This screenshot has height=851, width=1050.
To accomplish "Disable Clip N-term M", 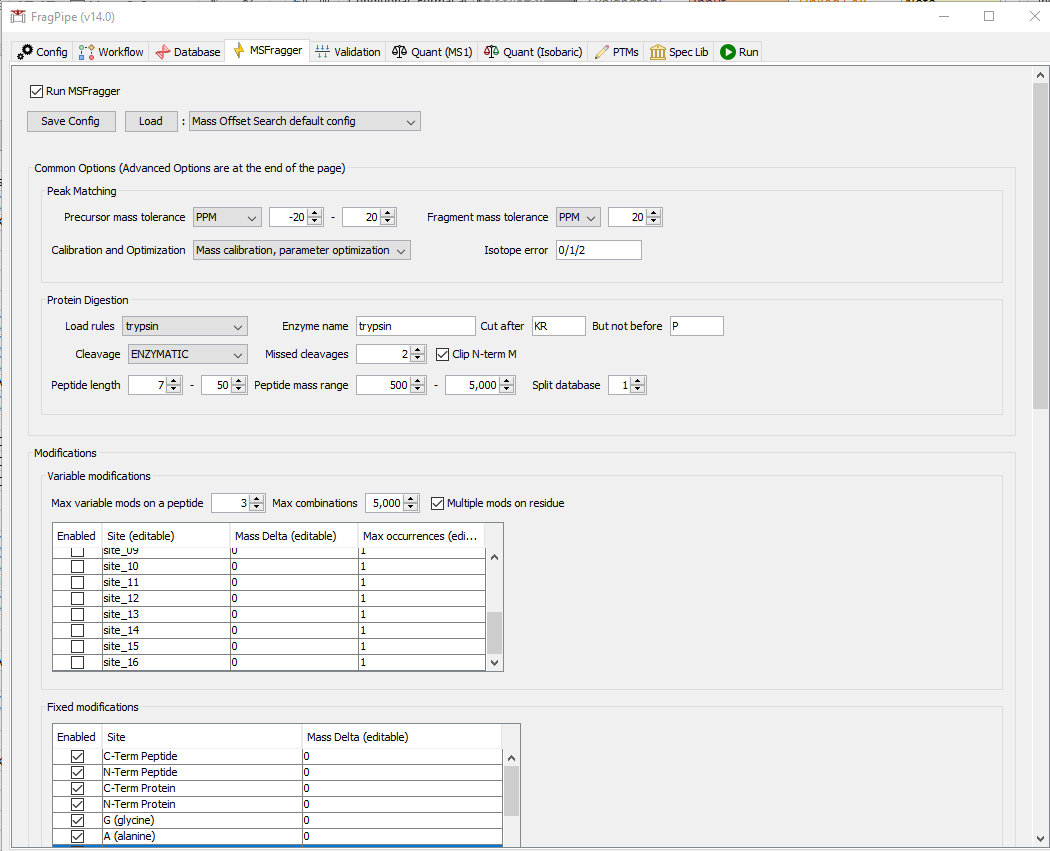I will tap(442, 353).
